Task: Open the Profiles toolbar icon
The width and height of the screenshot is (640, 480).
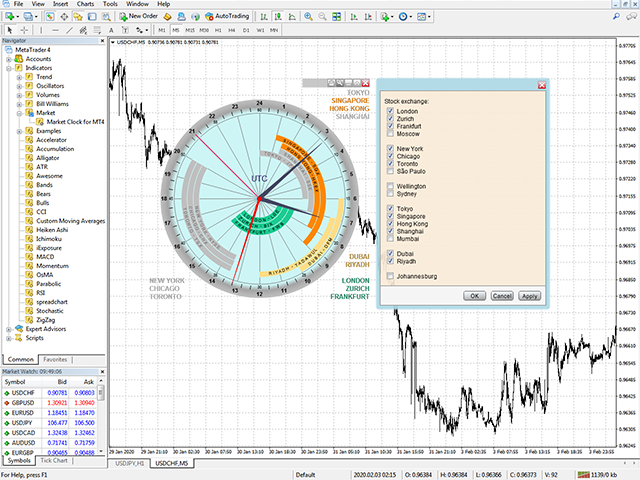Action: pos(28,16)
